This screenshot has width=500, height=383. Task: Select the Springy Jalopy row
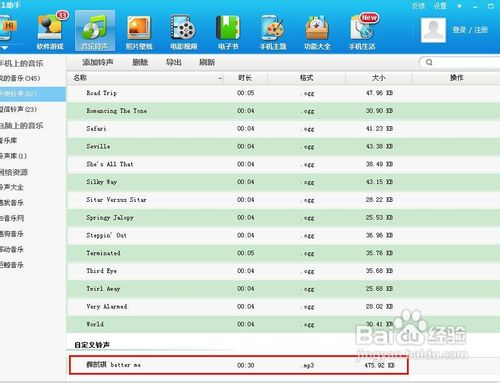pyautogui.click(x=283, y=218)
